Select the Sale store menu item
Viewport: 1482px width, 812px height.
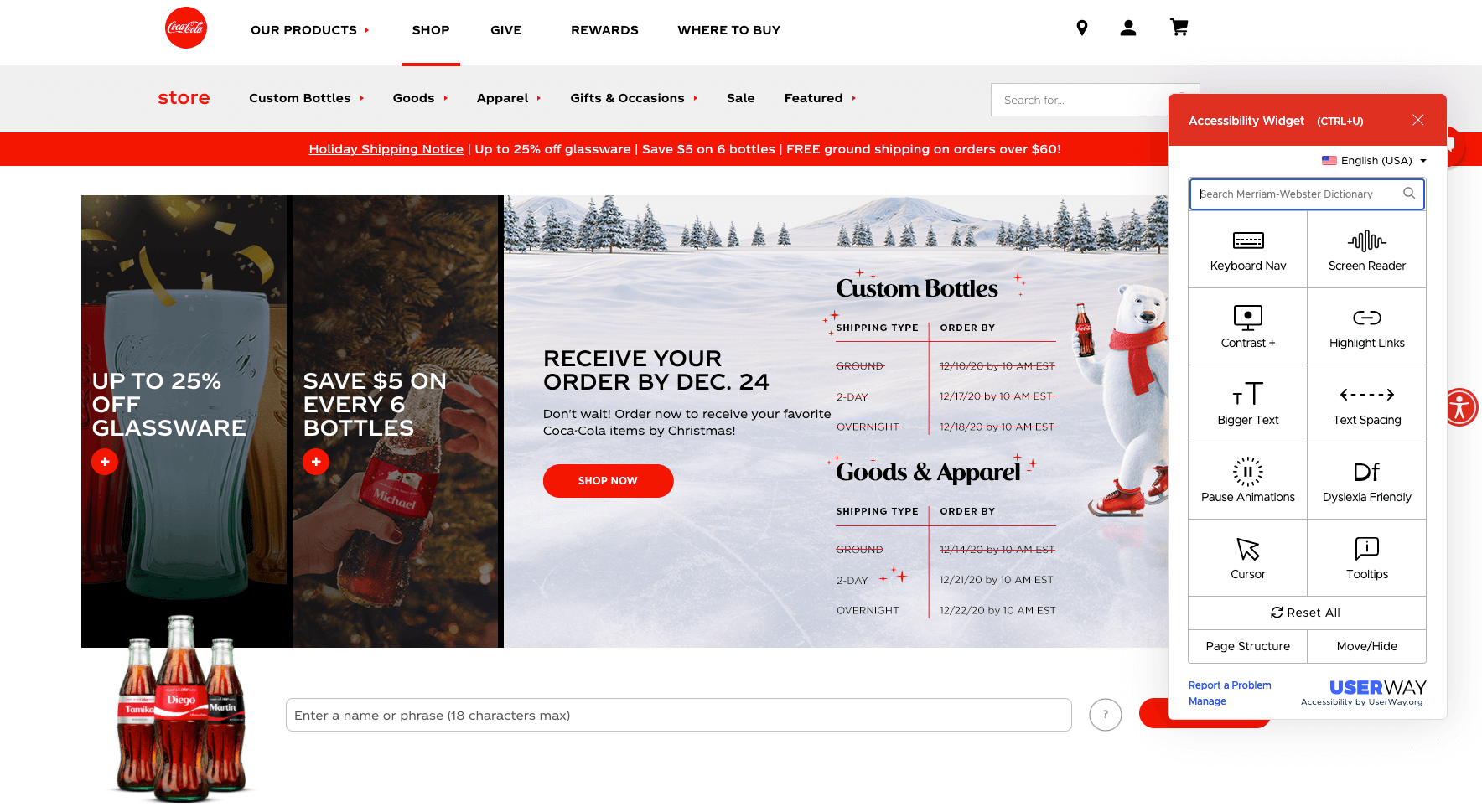pos(740,98)
